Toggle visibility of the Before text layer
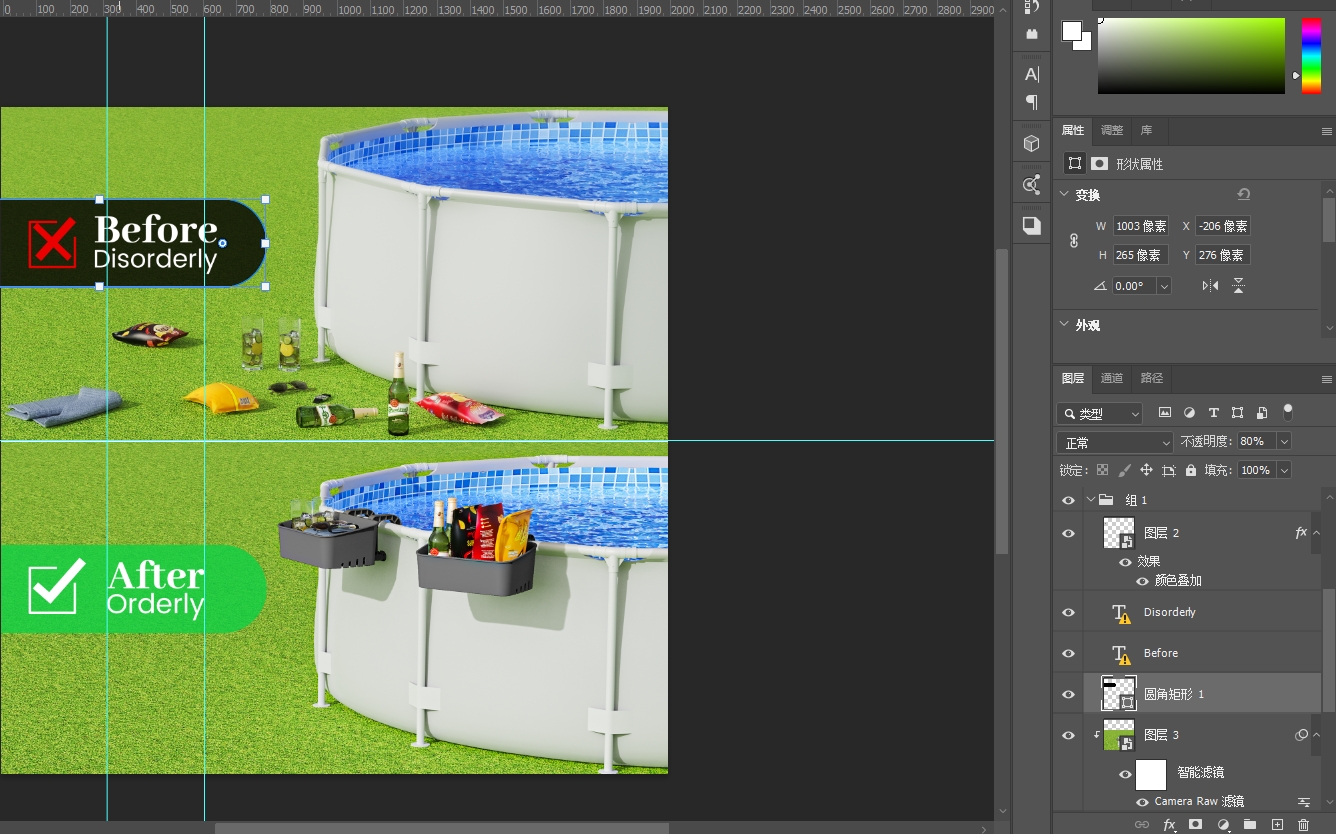The height and width of the screenshot is (834, 1336). [1068, 653]
